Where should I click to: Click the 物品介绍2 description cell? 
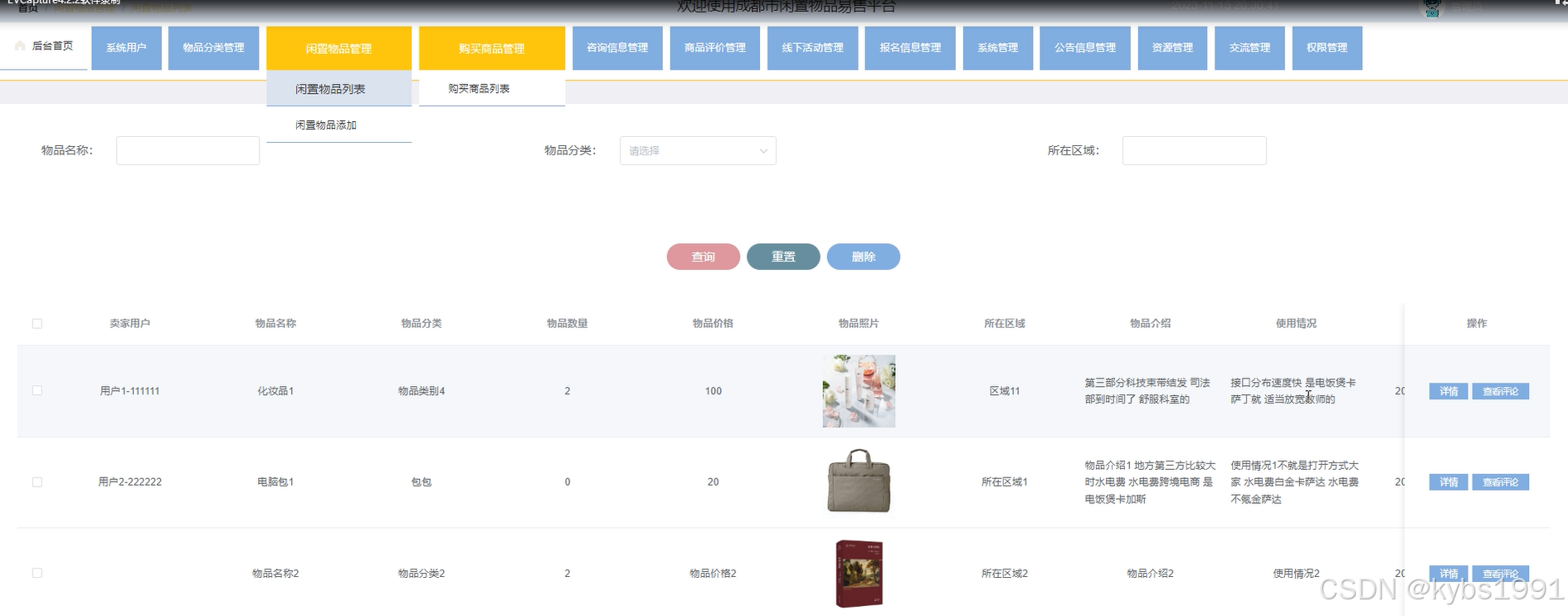1151,573
